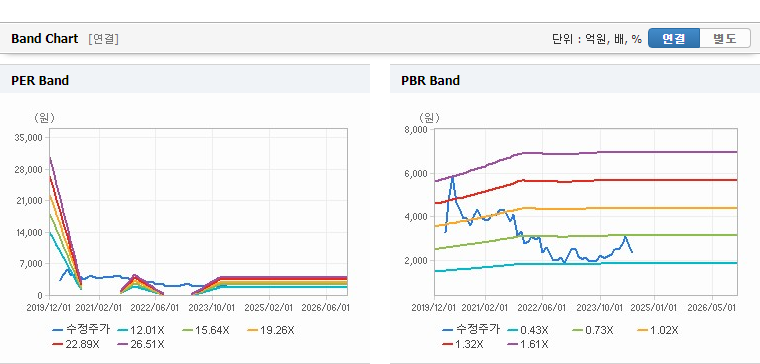Viewport: 760px width, 364px height.
Task: Click the [연결] label beside Band Chart
Action: coord(103,39)
